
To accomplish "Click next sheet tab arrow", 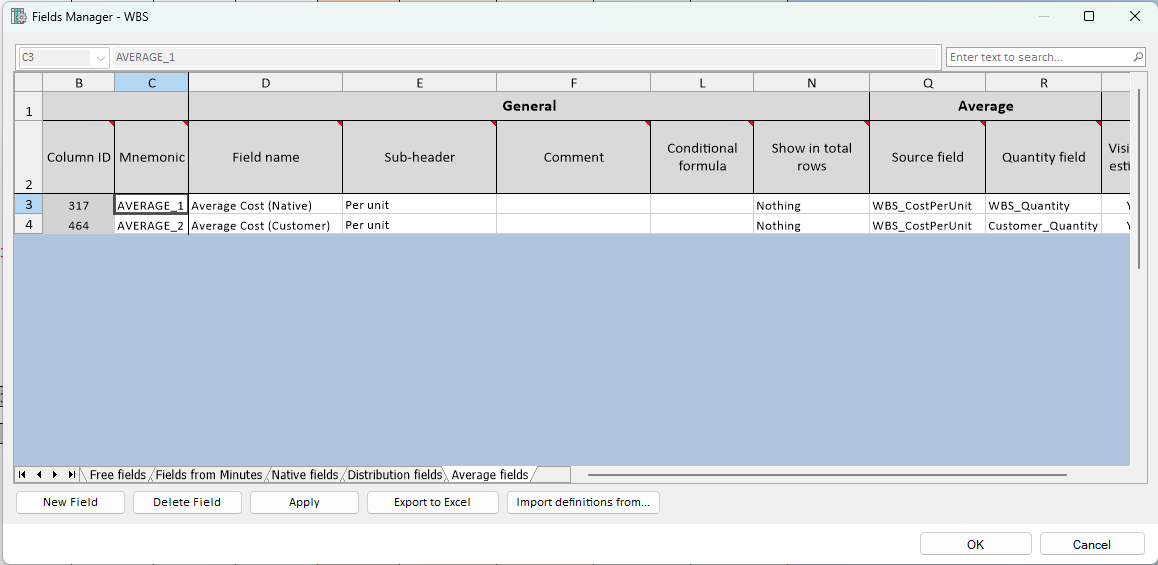I will [x=55, y=474].
